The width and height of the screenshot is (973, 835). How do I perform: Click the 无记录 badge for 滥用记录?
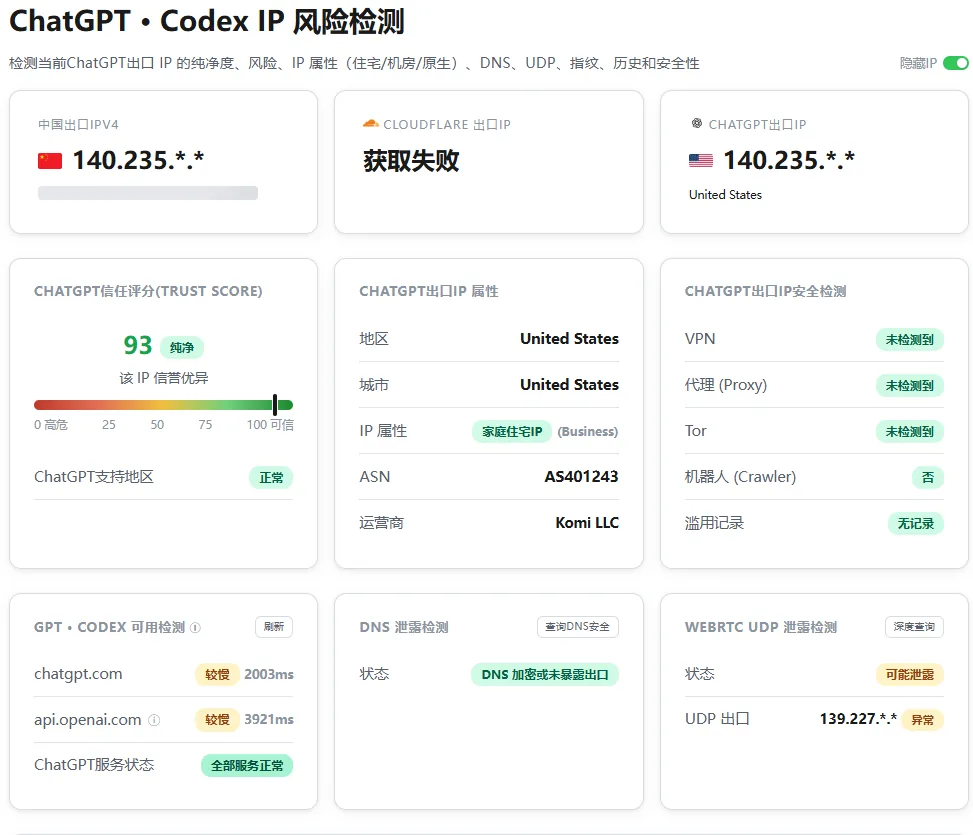[x=916, y=524]
